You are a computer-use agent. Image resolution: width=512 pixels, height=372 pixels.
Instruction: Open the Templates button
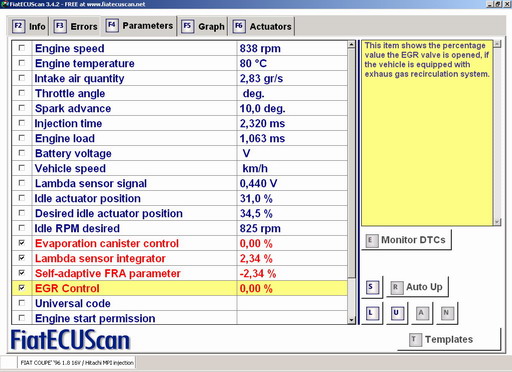449,339
